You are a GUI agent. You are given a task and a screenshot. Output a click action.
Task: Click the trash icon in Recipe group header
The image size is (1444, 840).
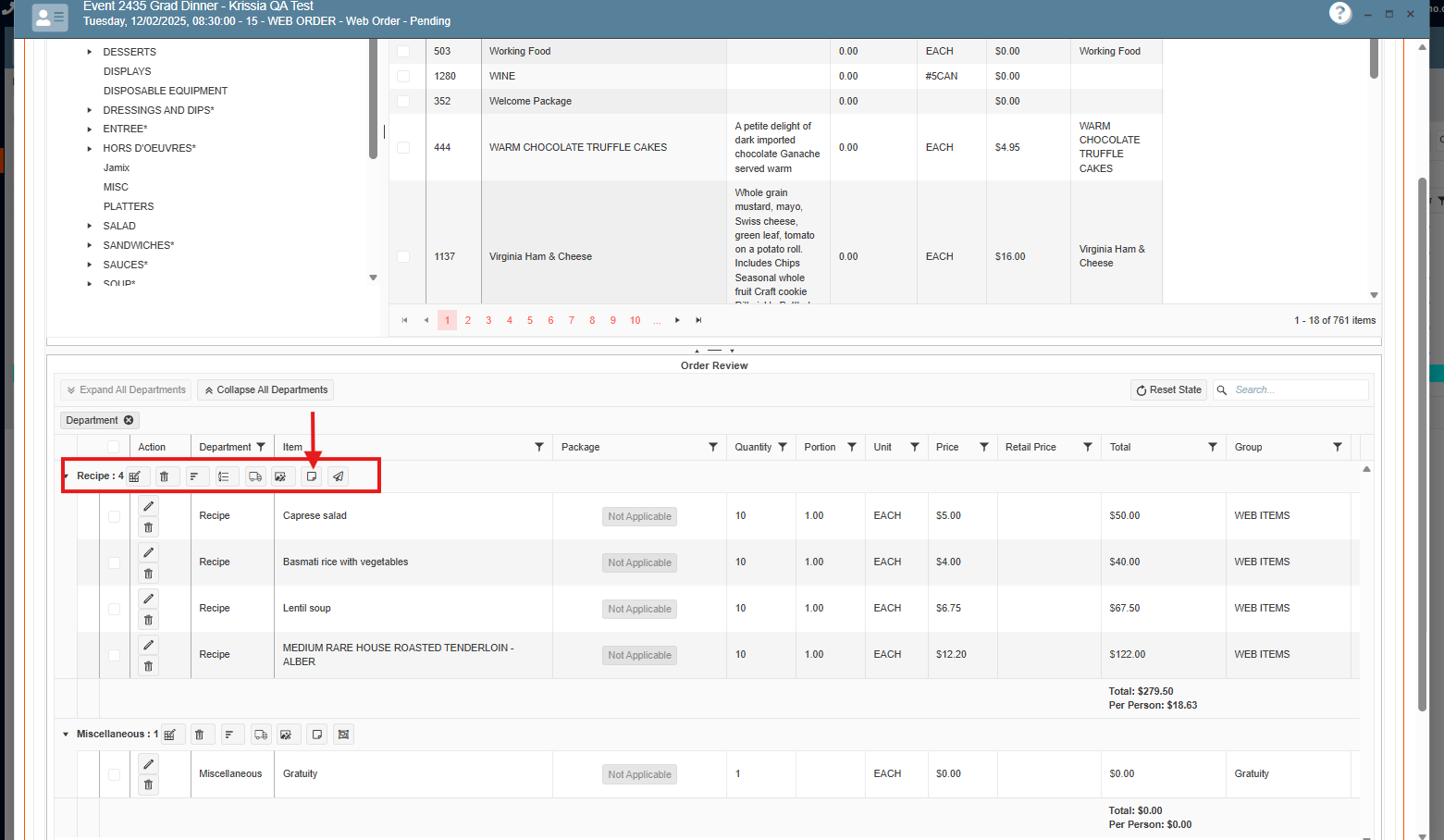pyautogui.click(x=164, y=476)
